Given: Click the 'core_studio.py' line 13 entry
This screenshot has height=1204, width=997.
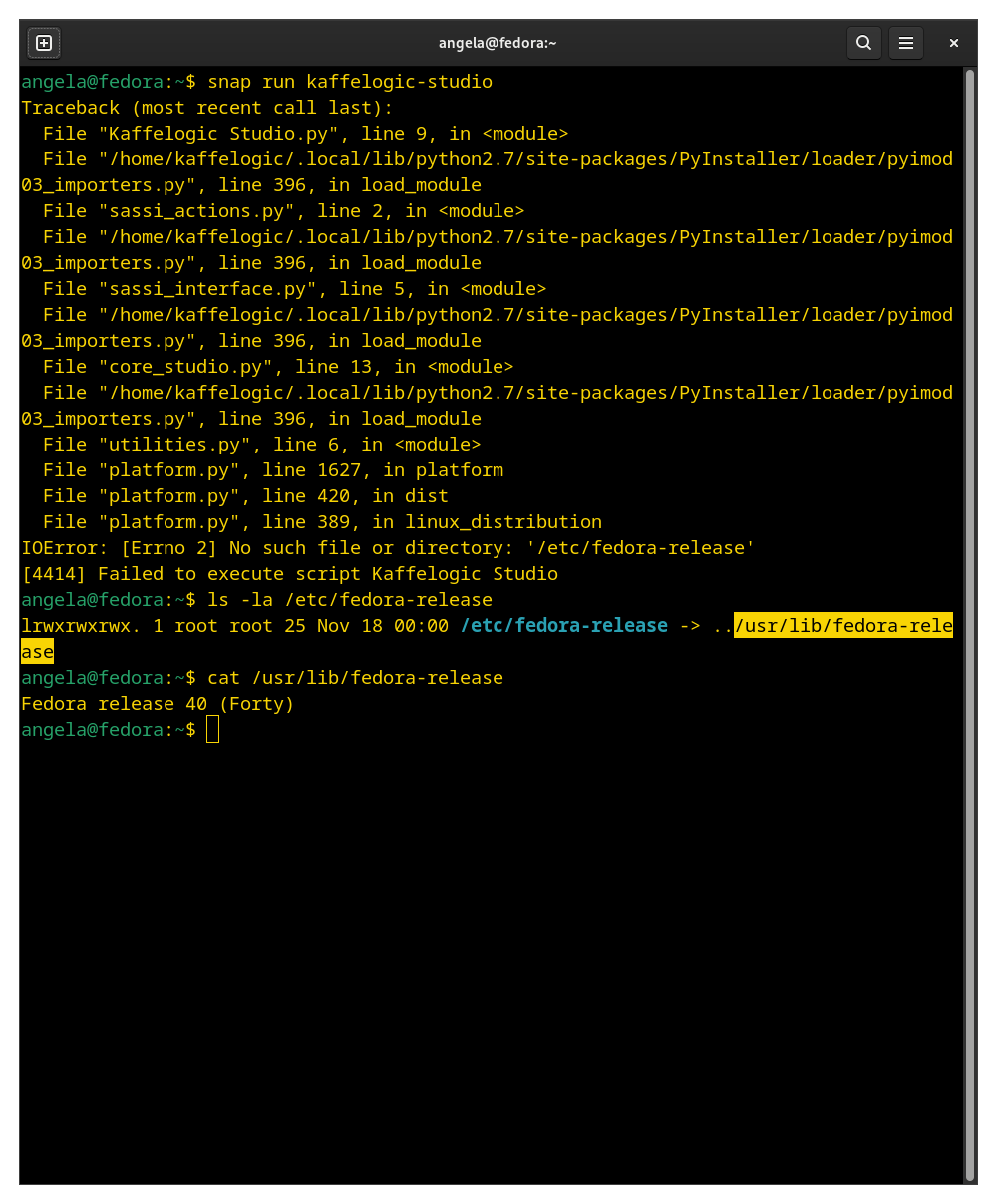Looking at the screenshot, I should point(278,367).
